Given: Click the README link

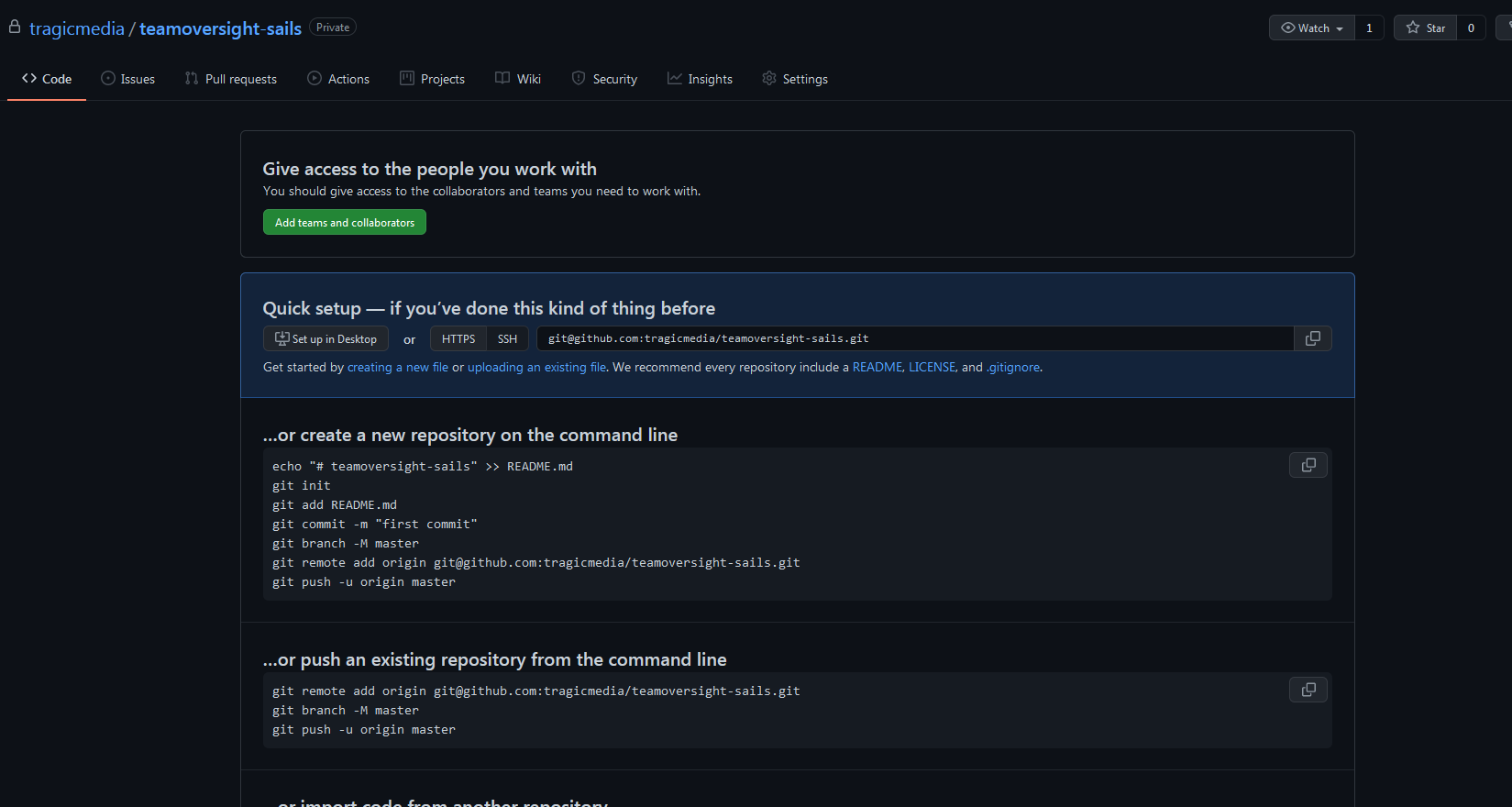Looking at the screenshot, I should tap(877, 367).
